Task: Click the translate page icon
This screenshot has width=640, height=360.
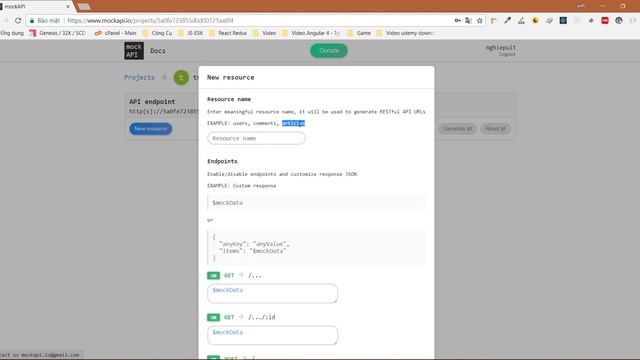Action: pos(469,20)
